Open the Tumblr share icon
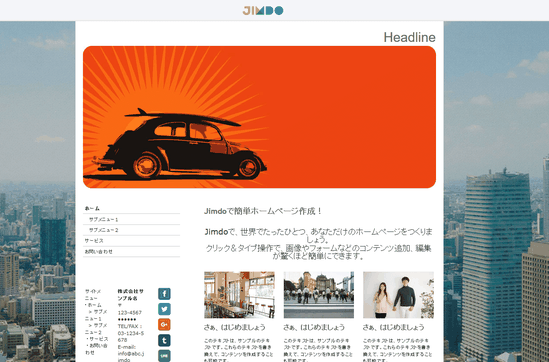Image resolution: width=549 pixels, height=362 pixels. click(164, 340)
